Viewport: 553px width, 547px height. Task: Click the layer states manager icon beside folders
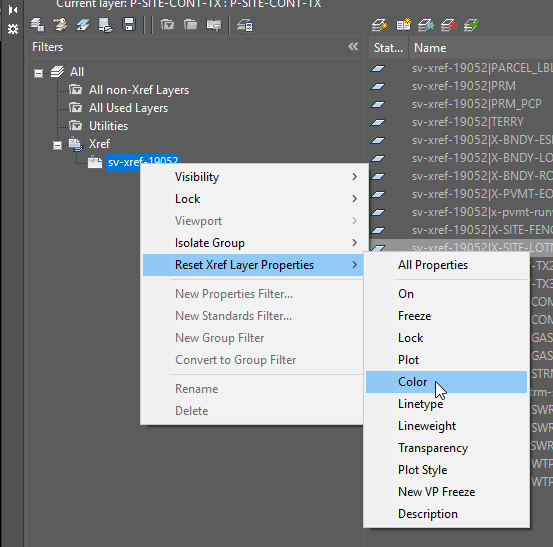[x=214, y=25]
